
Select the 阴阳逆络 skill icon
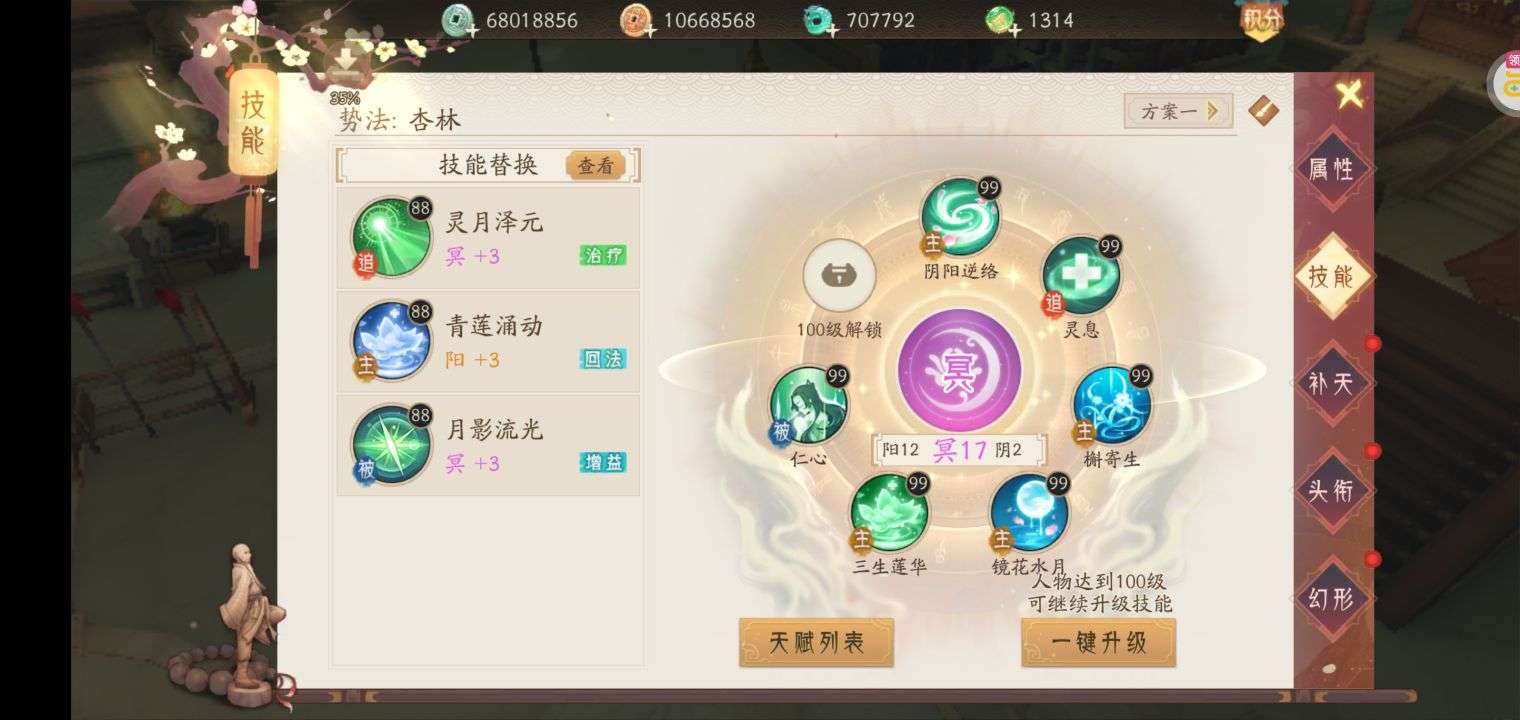point(959,217)
